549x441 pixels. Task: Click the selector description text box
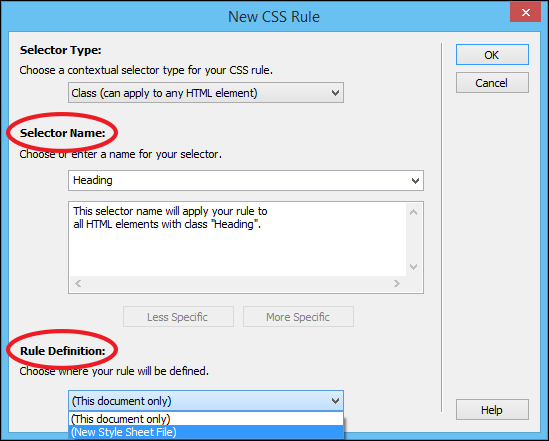[238, 239]
